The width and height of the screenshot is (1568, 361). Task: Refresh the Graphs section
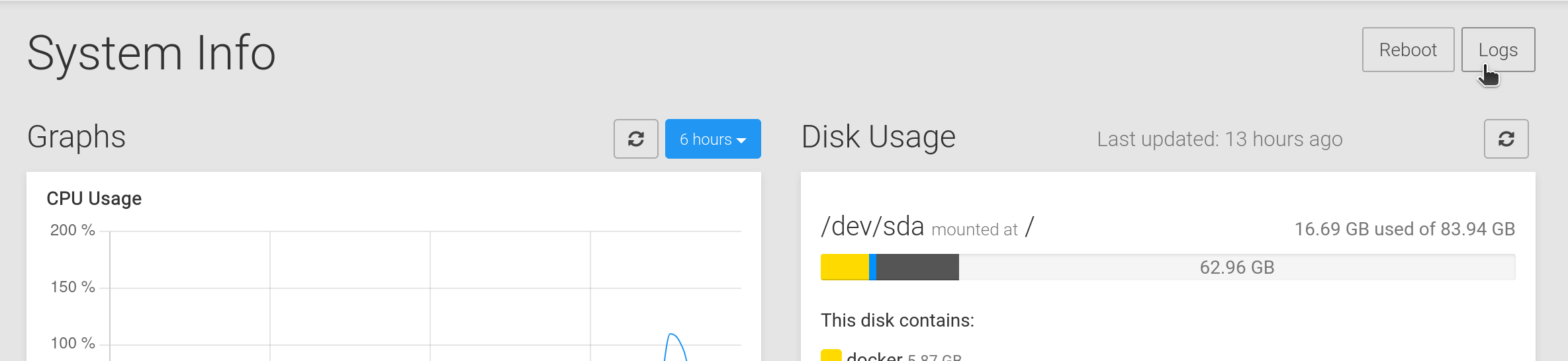coord(635,139)
